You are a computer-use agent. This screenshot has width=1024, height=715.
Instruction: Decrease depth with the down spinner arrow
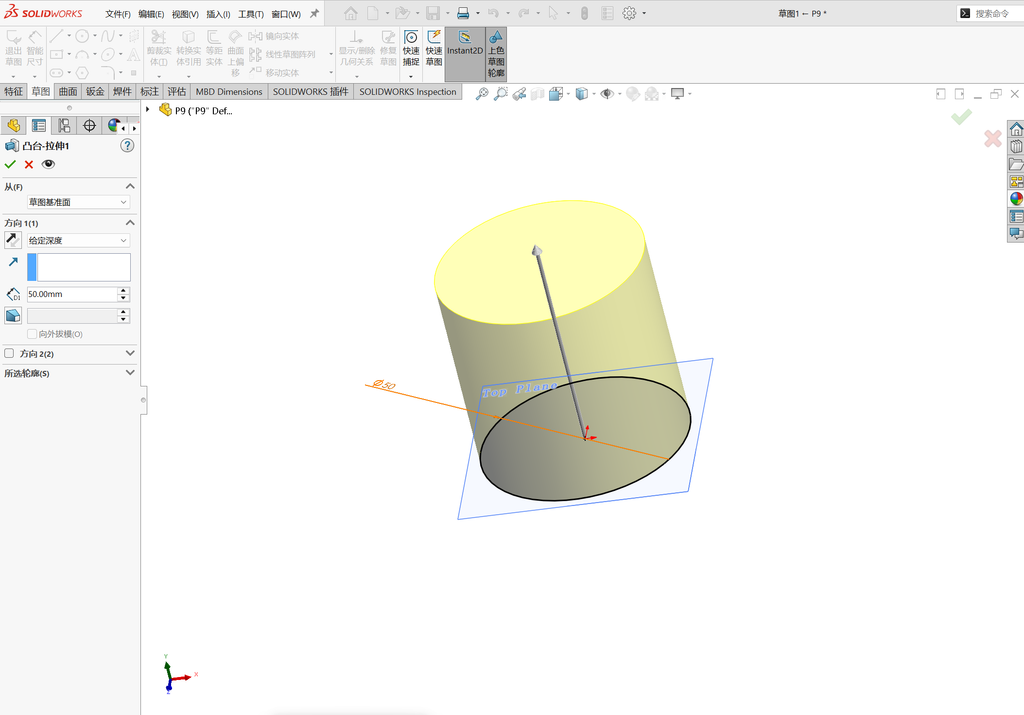(x=123, y=298)
